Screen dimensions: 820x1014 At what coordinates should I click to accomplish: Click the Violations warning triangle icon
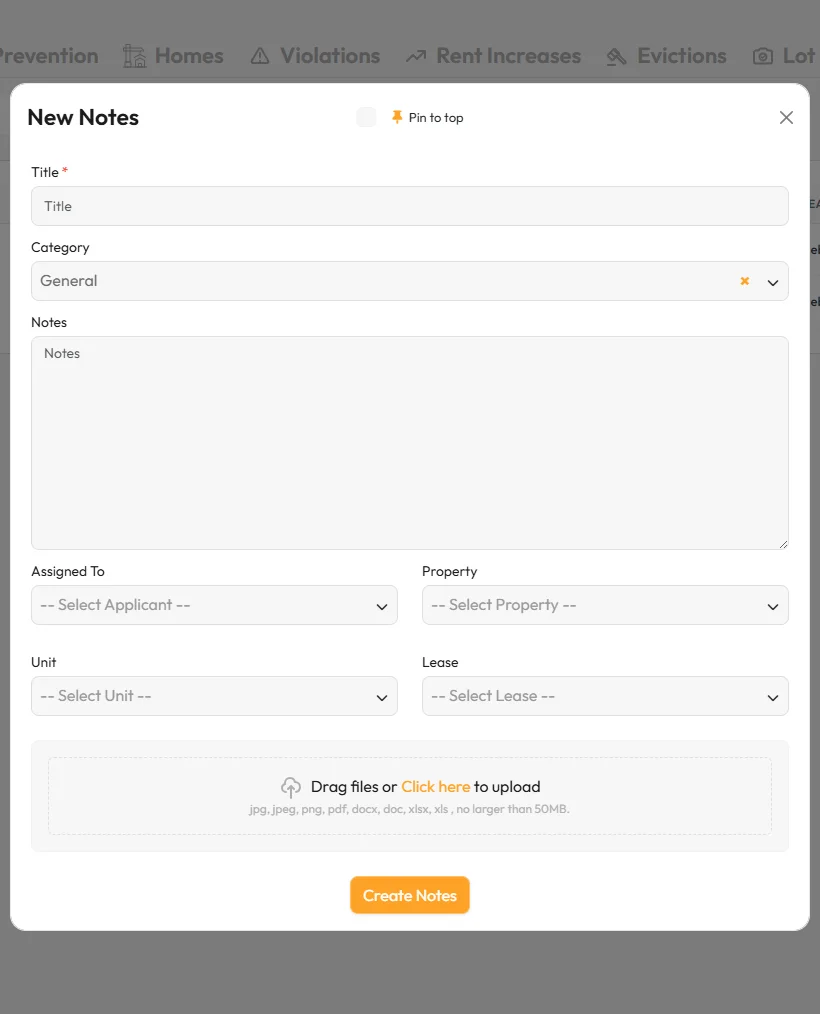(x=260, y=56)
